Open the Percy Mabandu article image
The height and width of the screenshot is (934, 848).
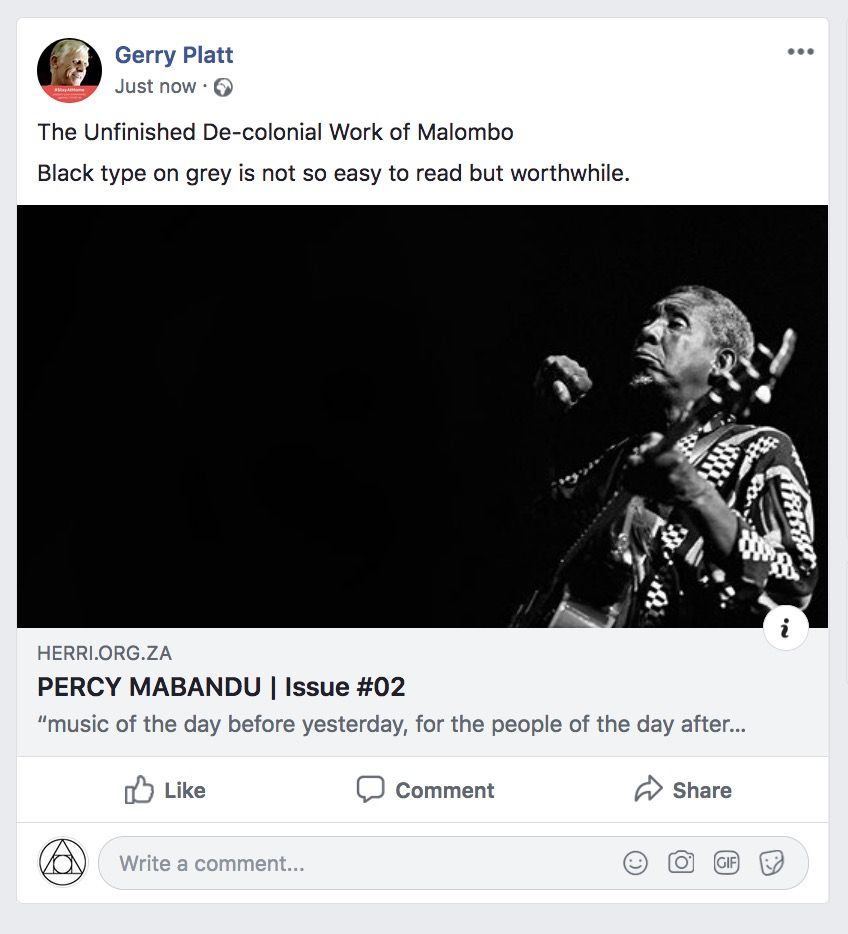(422, 416)
